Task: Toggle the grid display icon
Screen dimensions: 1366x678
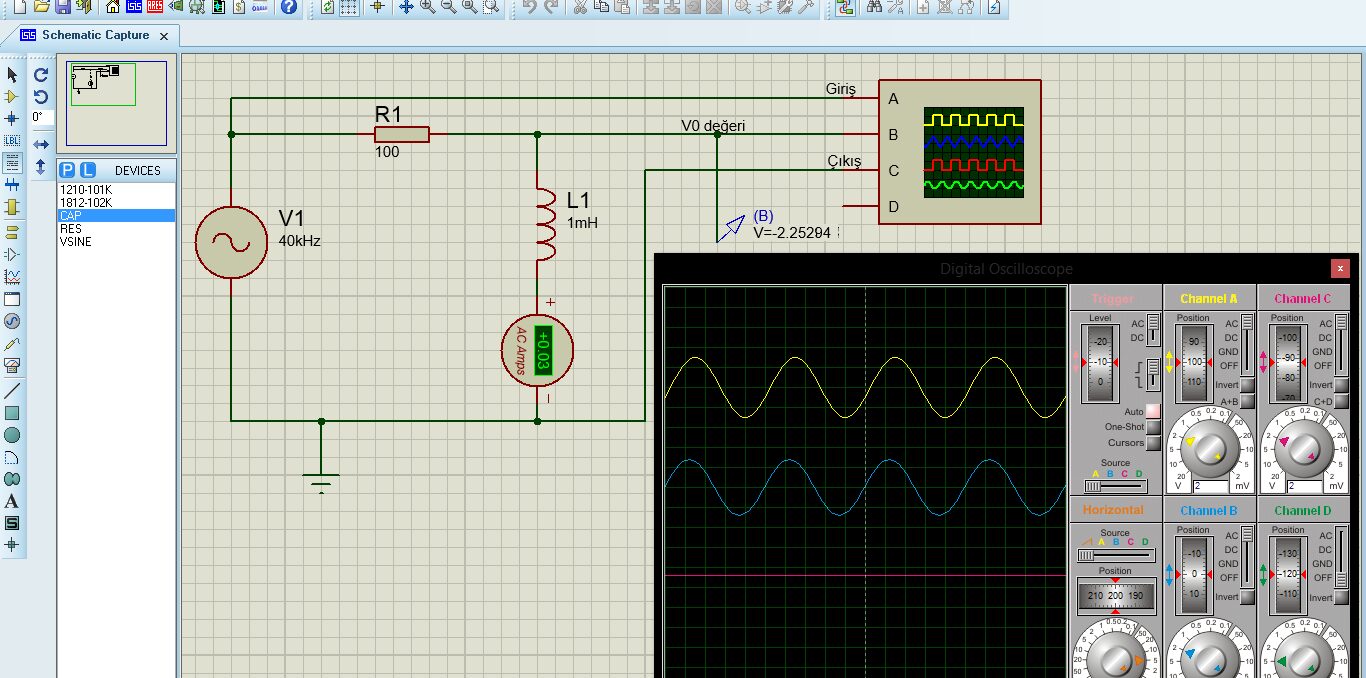Action: [x=348, y=7]
